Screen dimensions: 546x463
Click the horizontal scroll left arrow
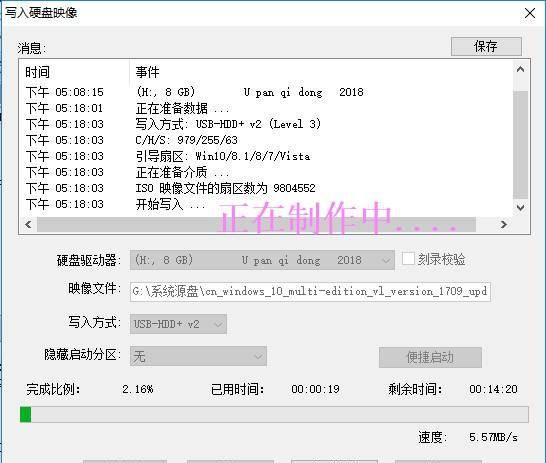28,225
